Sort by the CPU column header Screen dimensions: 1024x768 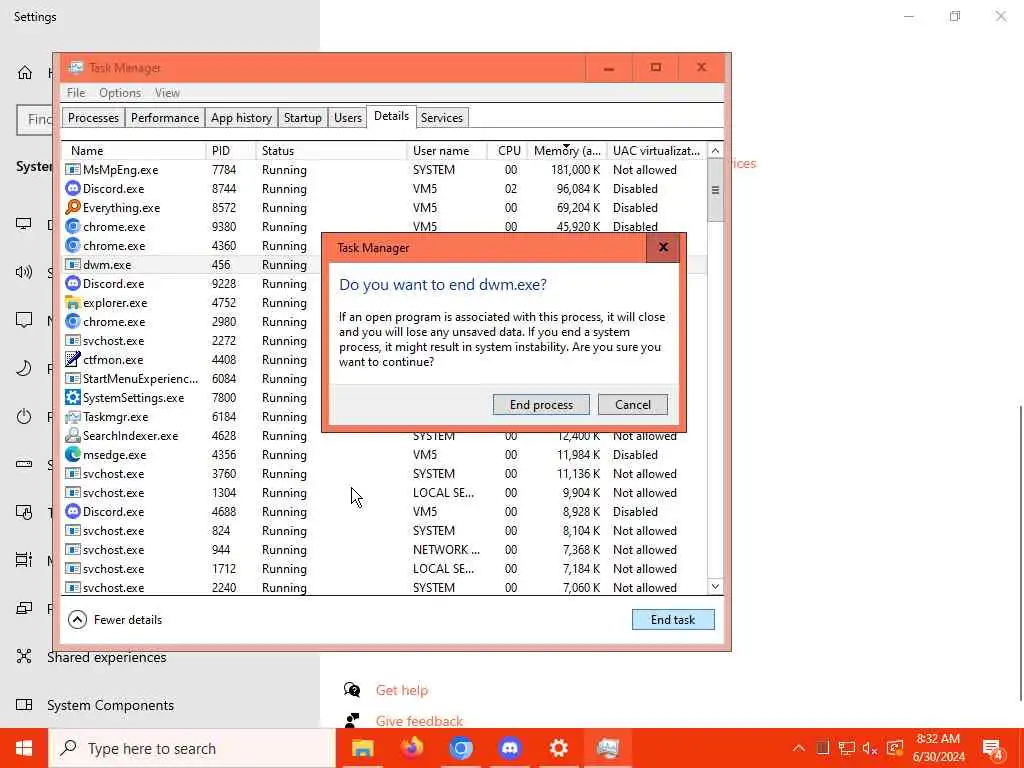[x=508, y=150]
